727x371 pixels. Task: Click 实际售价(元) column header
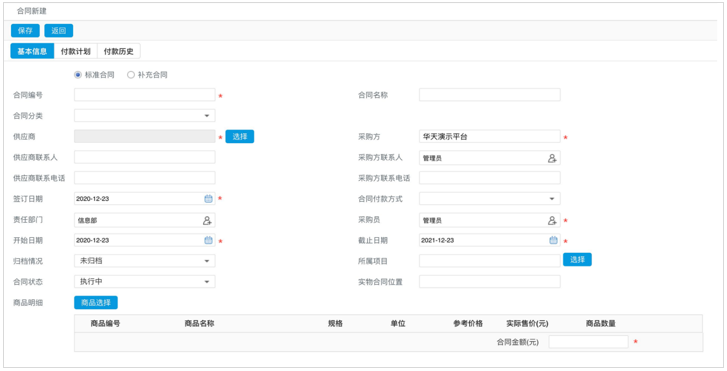(x=527, y=323)
